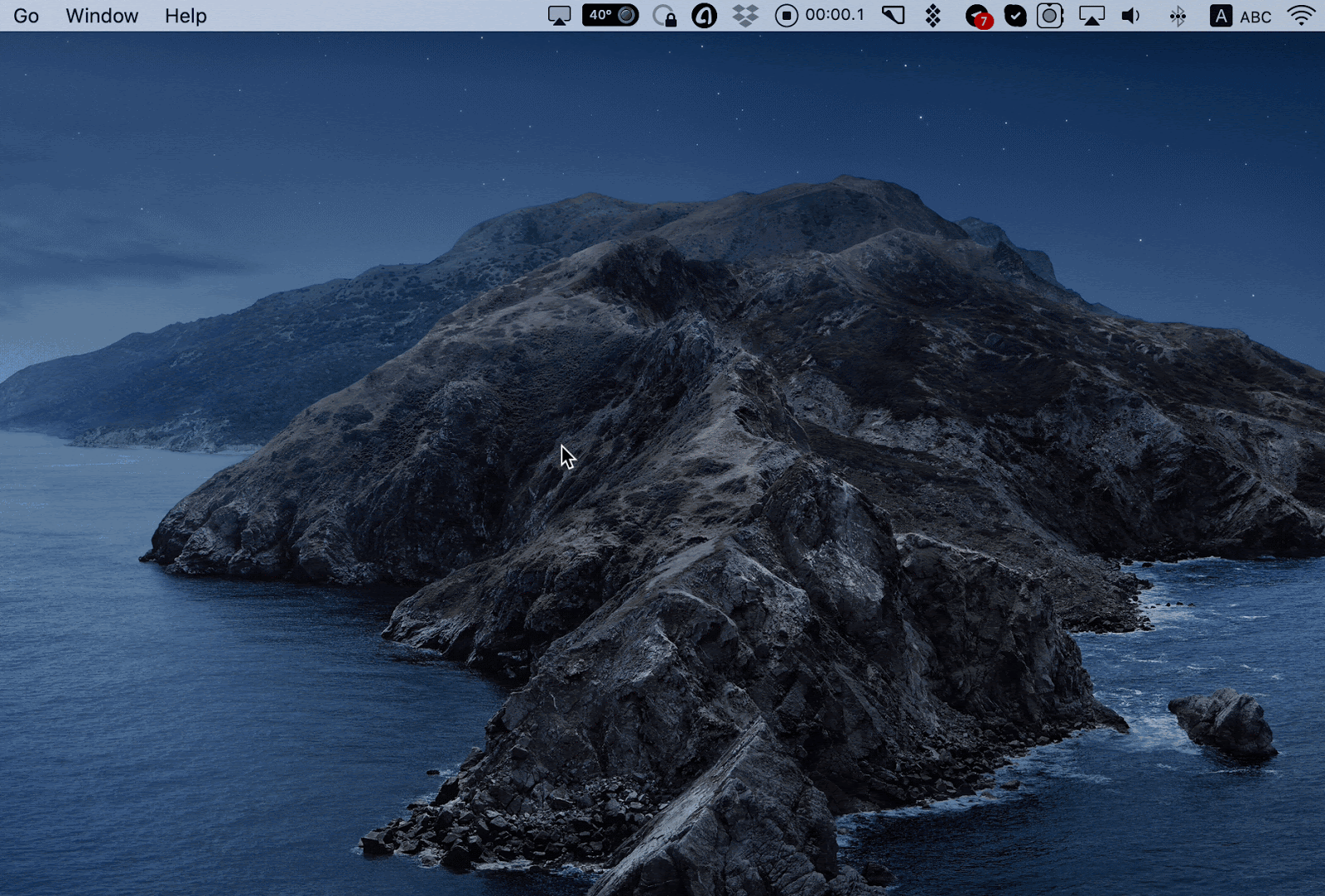Click the diamond-shaped icon left of Telegram
This screenshot has width=1325, height=896.
934,15
